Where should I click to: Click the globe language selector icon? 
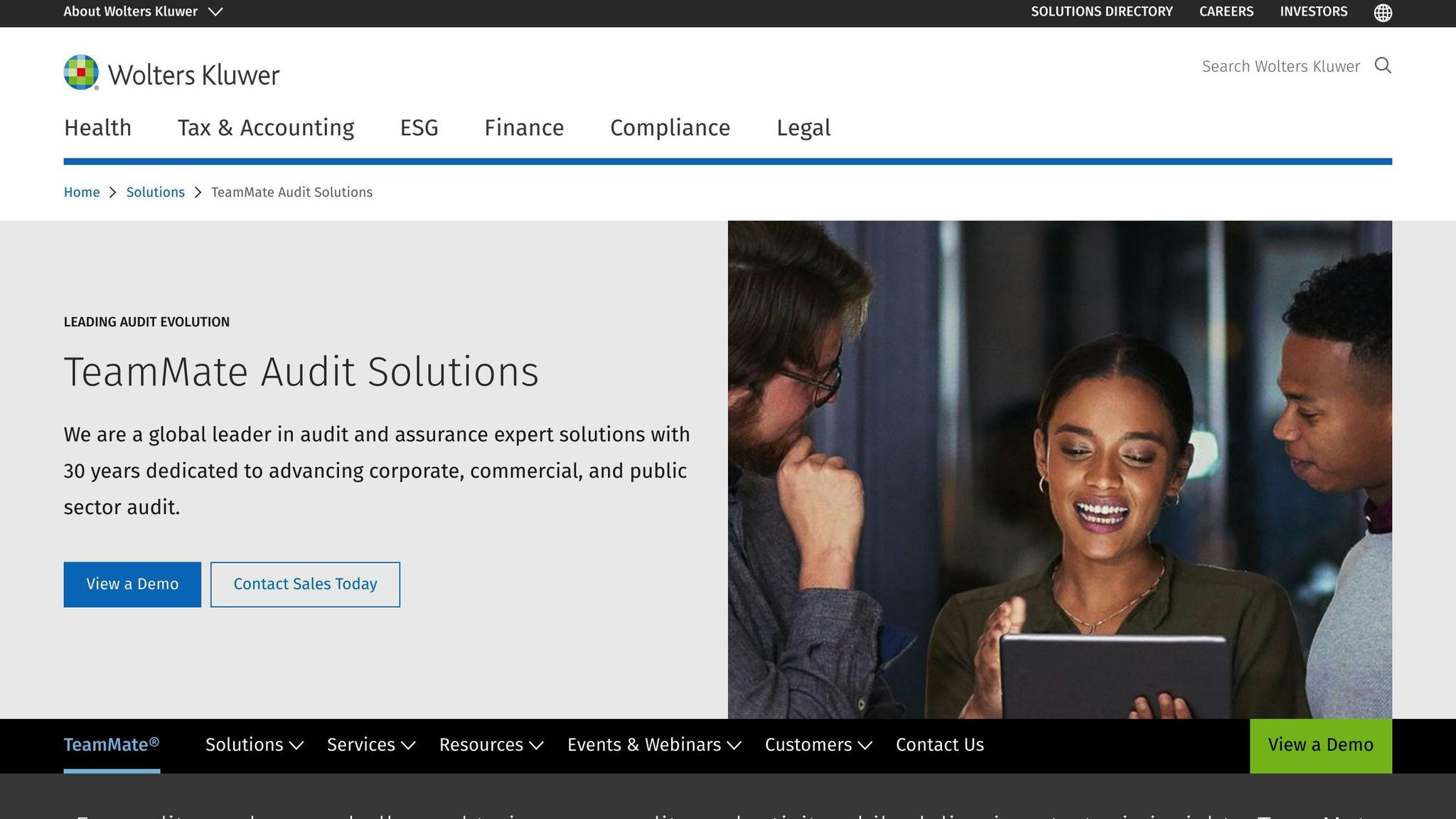click(x=1383, y=11)
